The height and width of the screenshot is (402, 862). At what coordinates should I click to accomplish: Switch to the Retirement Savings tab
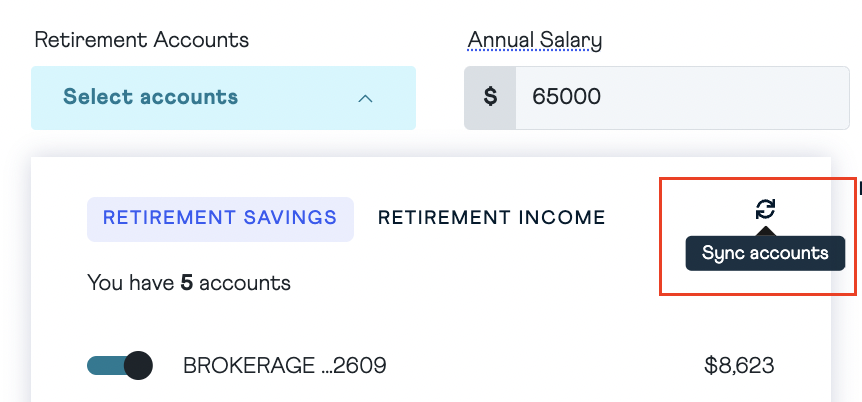(x=220, y=218)
